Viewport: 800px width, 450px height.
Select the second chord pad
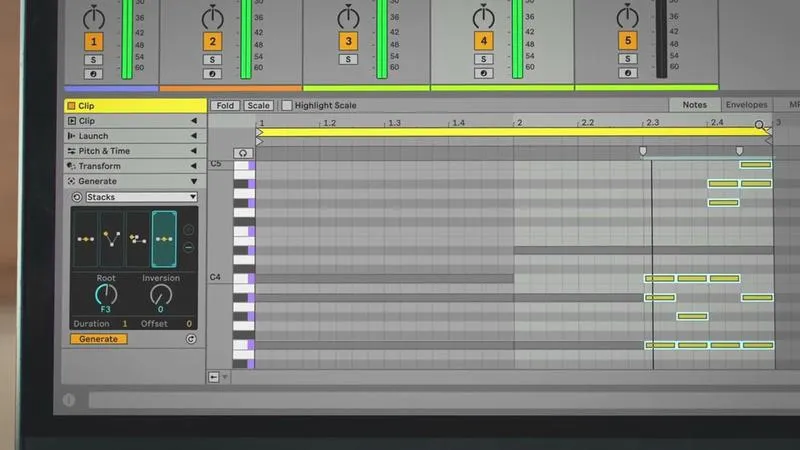coord(112,239)
